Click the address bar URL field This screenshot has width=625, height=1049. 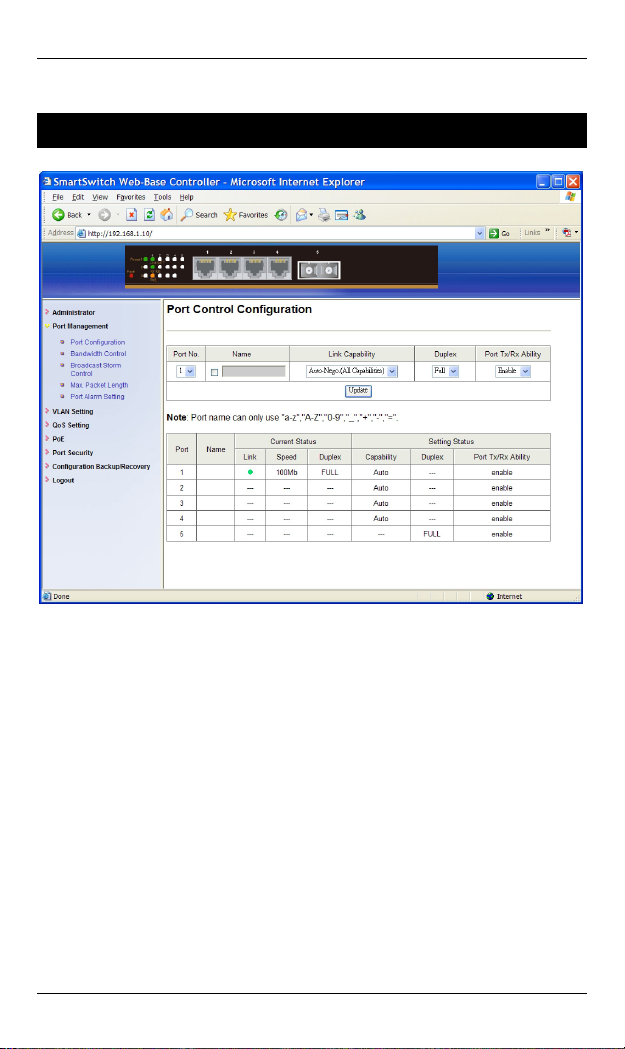coord(275,233)
